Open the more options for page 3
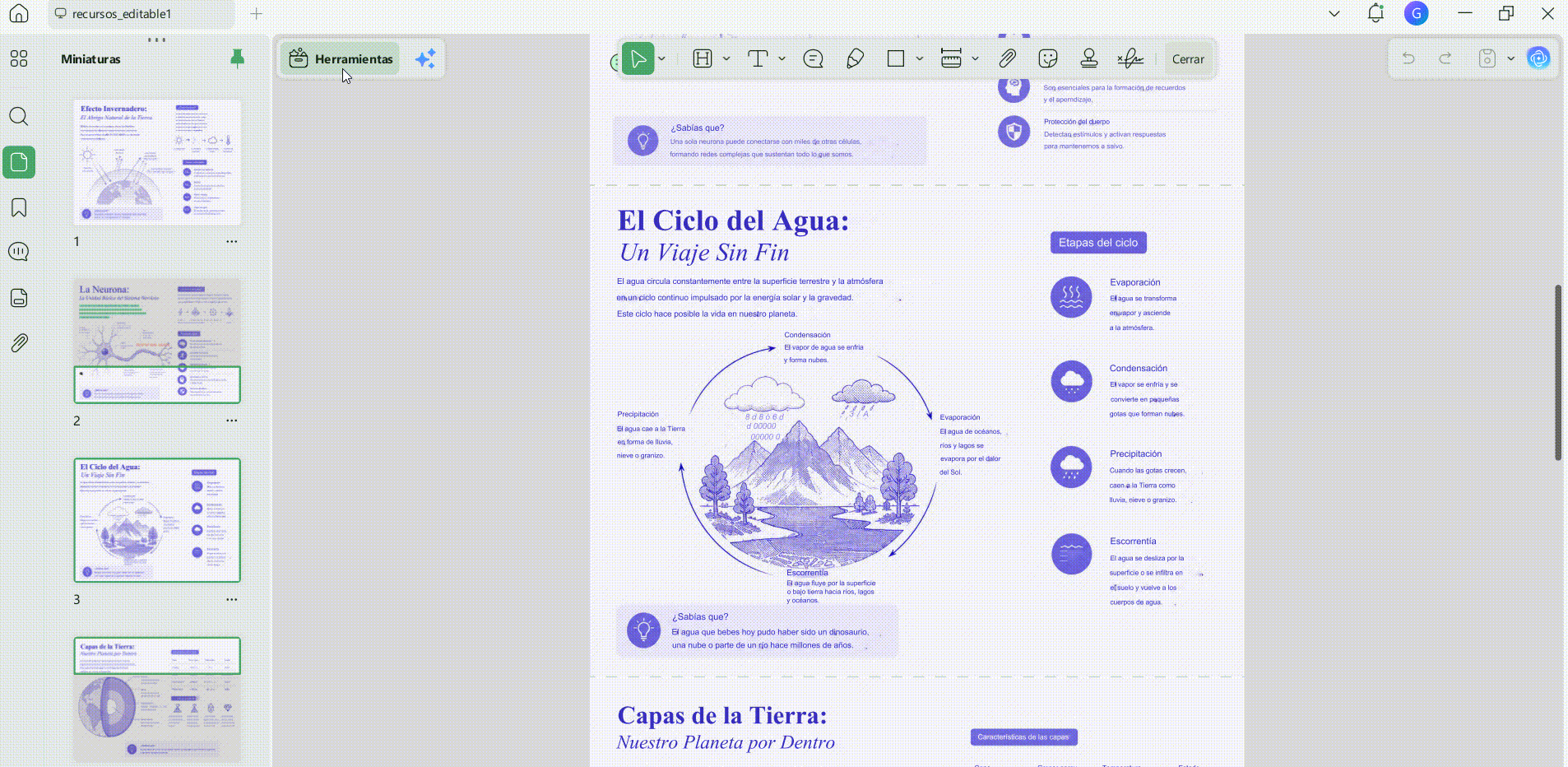This screenshot has height=767, width=1568. tap(232, 600)
